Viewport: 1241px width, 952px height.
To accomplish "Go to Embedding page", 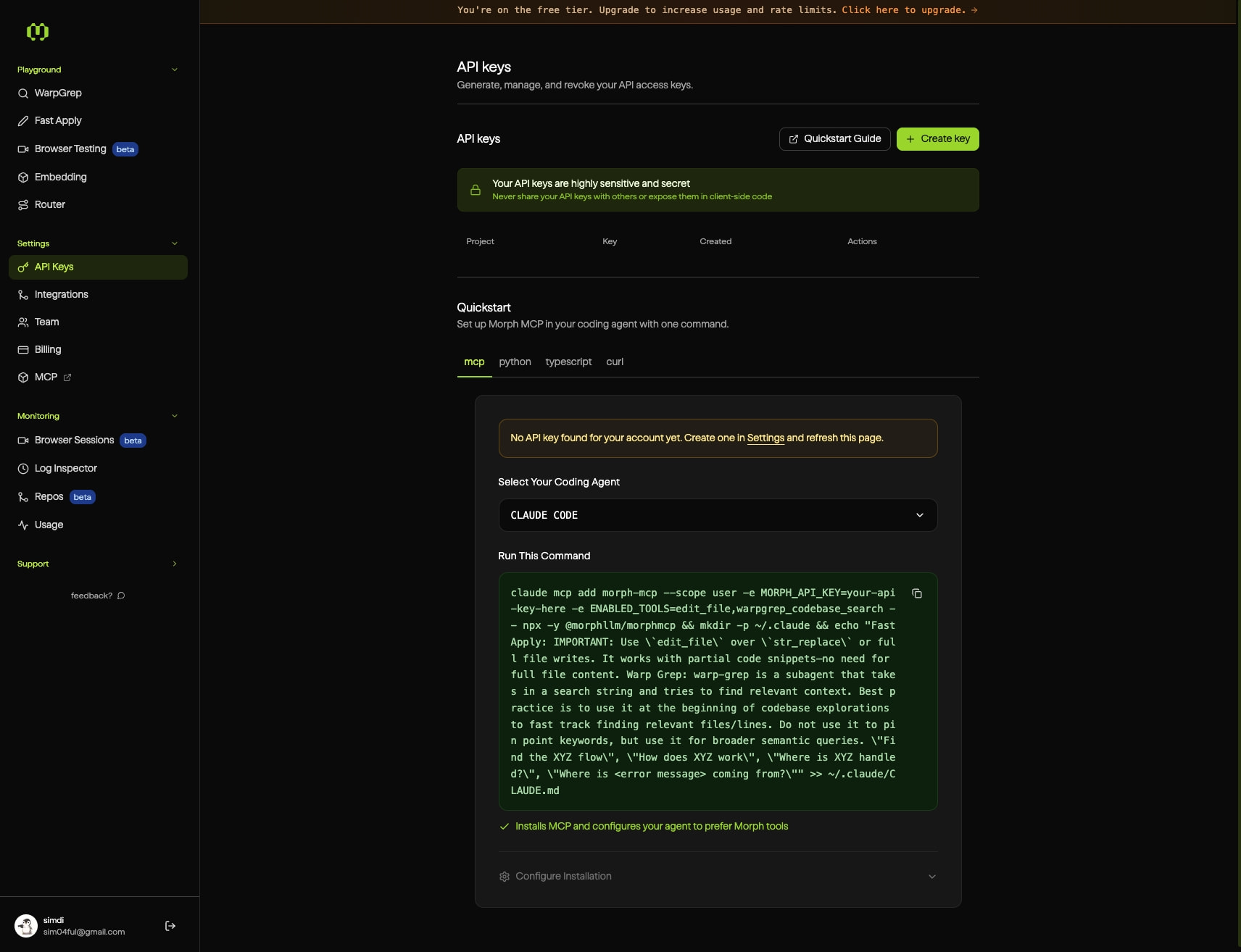I will point(98,178).
